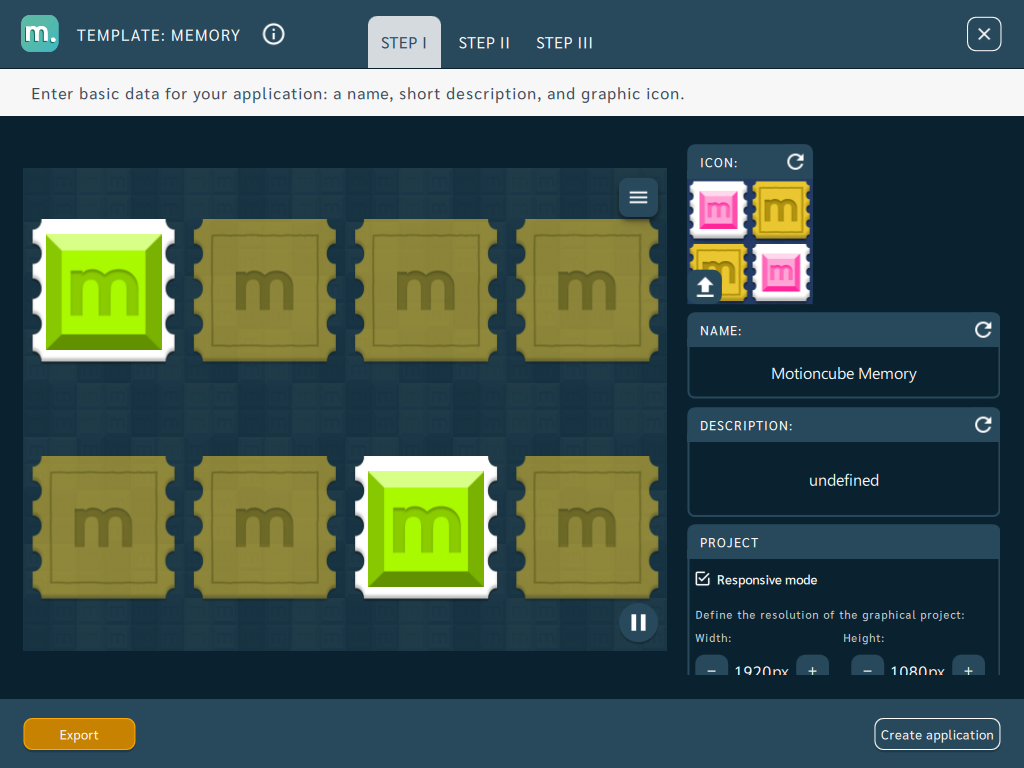
Task: Decrease the project width value
Action: [x=711, y=666]
